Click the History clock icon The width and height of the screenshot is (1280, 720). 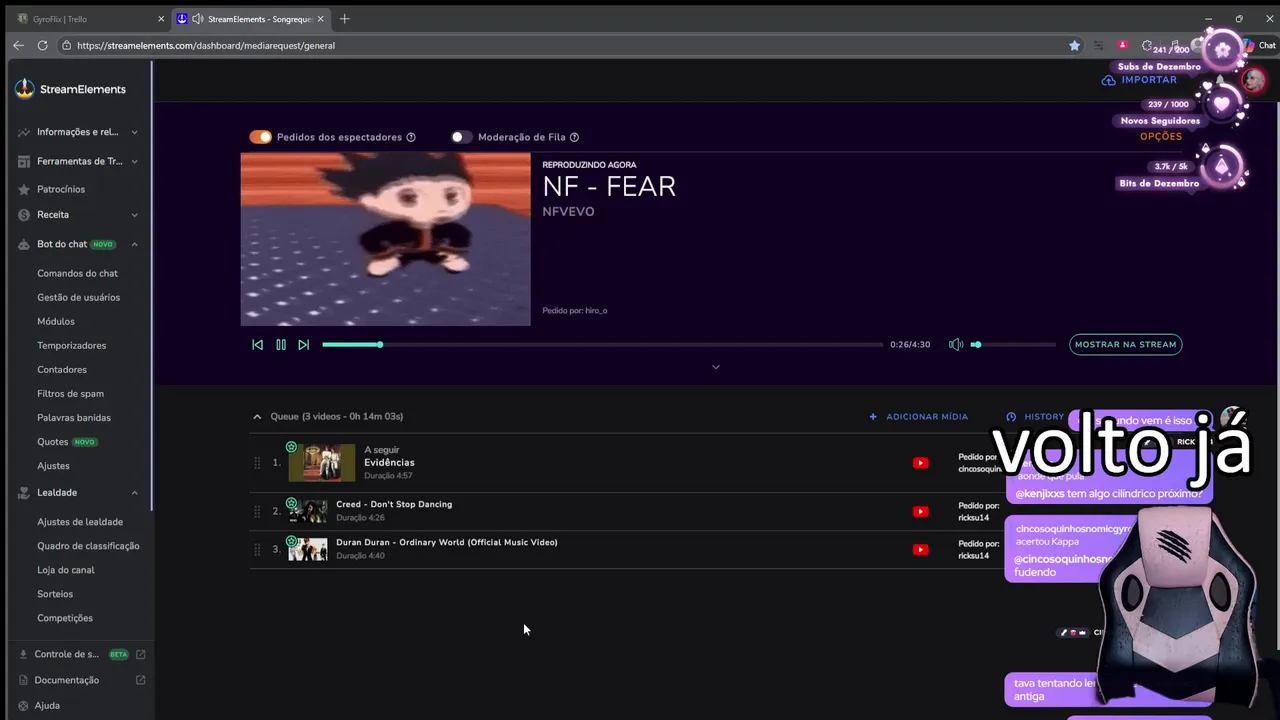(1011, 417)
